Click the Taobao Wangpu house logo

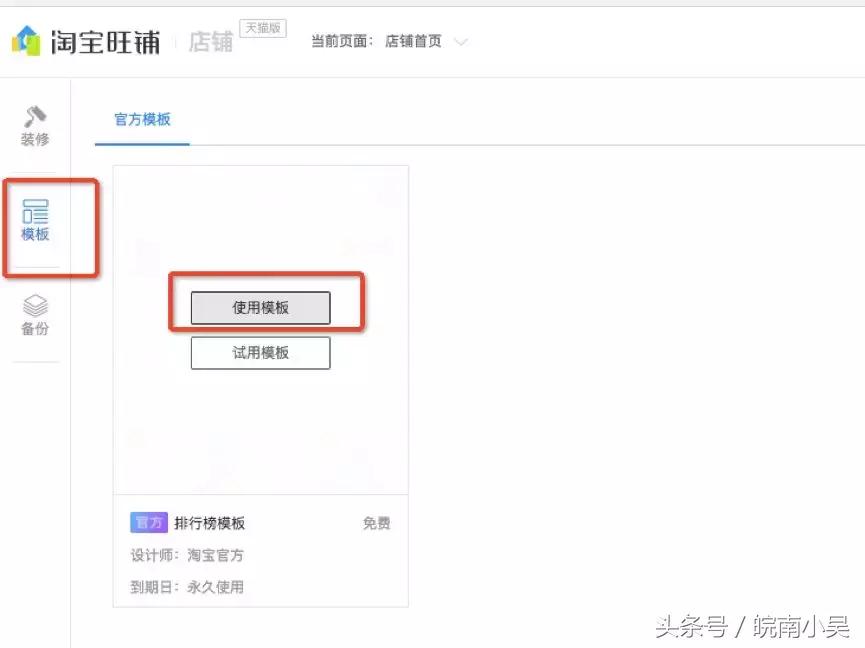tap(24, 40)
